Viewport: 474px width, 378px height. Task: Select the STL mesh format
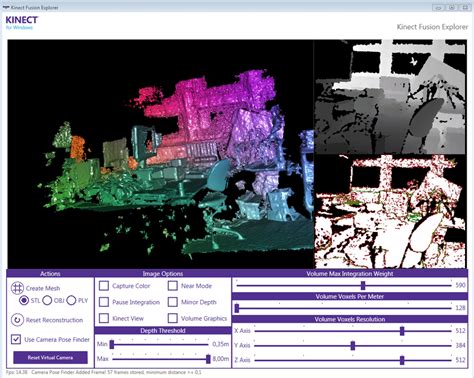24,300
